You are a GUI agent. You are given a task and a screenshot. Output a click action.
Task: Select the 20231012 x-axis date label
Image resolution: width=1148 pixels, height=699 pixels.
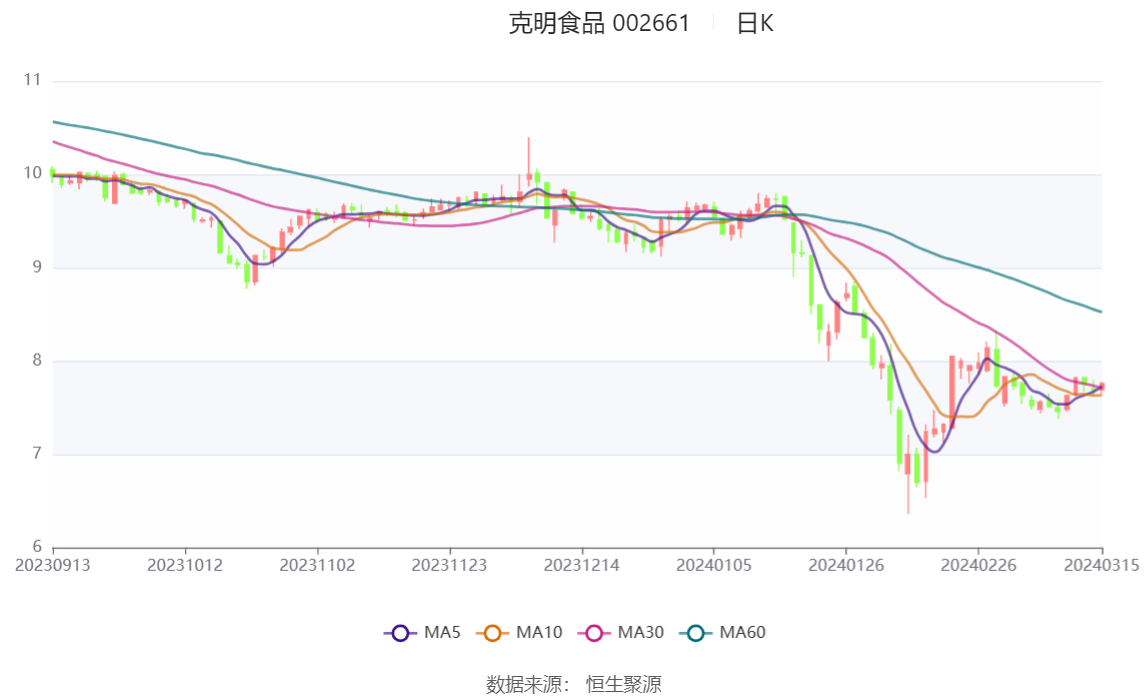tap(184, 566)
